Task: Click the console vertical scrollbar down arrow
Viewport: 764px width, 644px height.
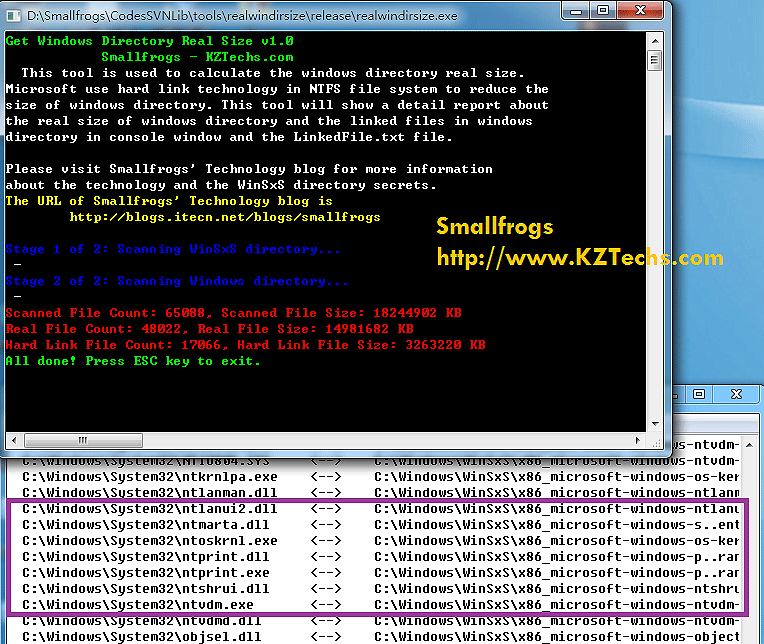Action: pyautogui.click(x=654, y=424)
